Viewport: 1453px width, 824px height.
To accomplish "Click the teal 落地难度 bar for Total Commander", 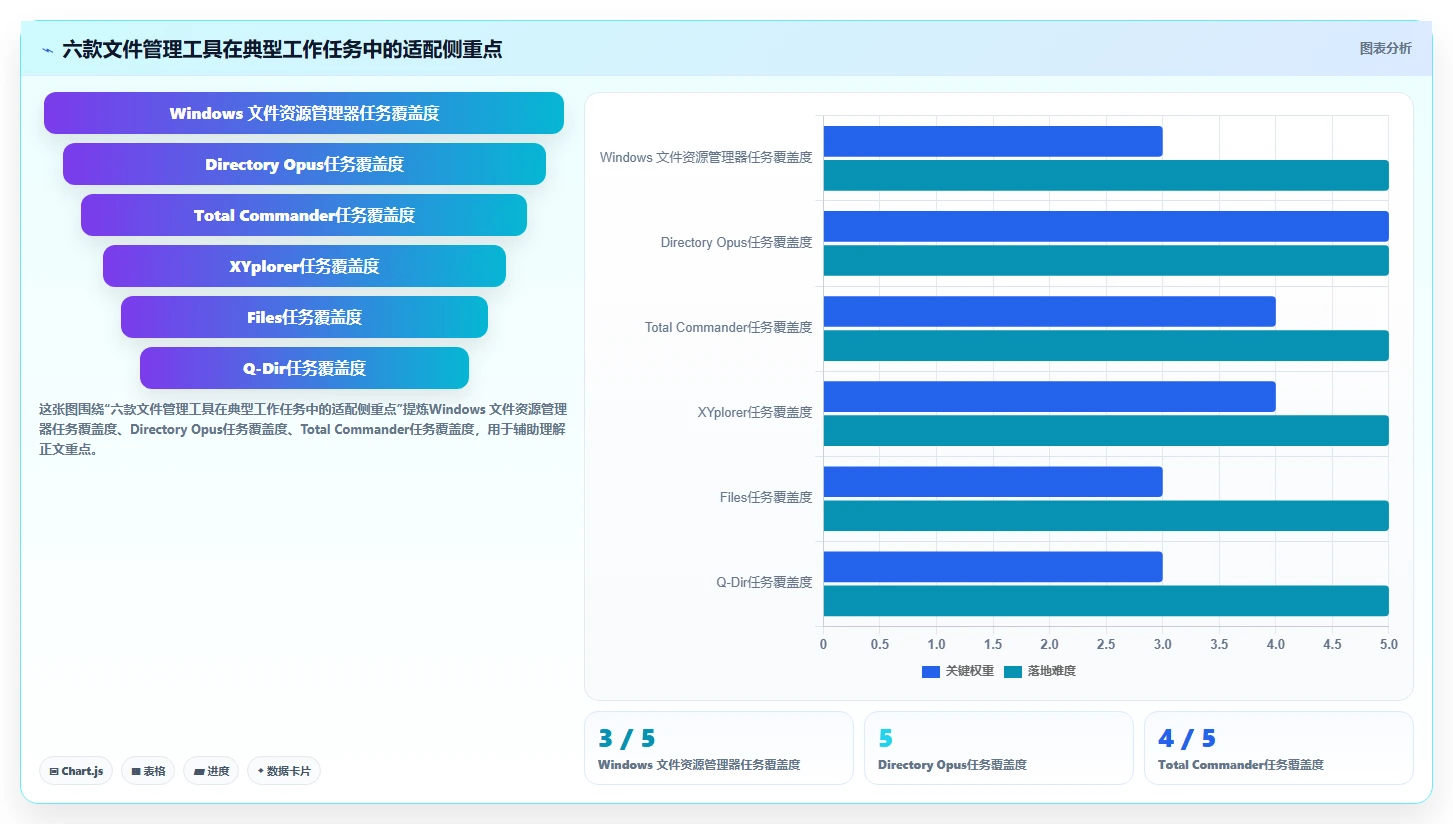I will pyautogui.click(x=1106, y=345).
